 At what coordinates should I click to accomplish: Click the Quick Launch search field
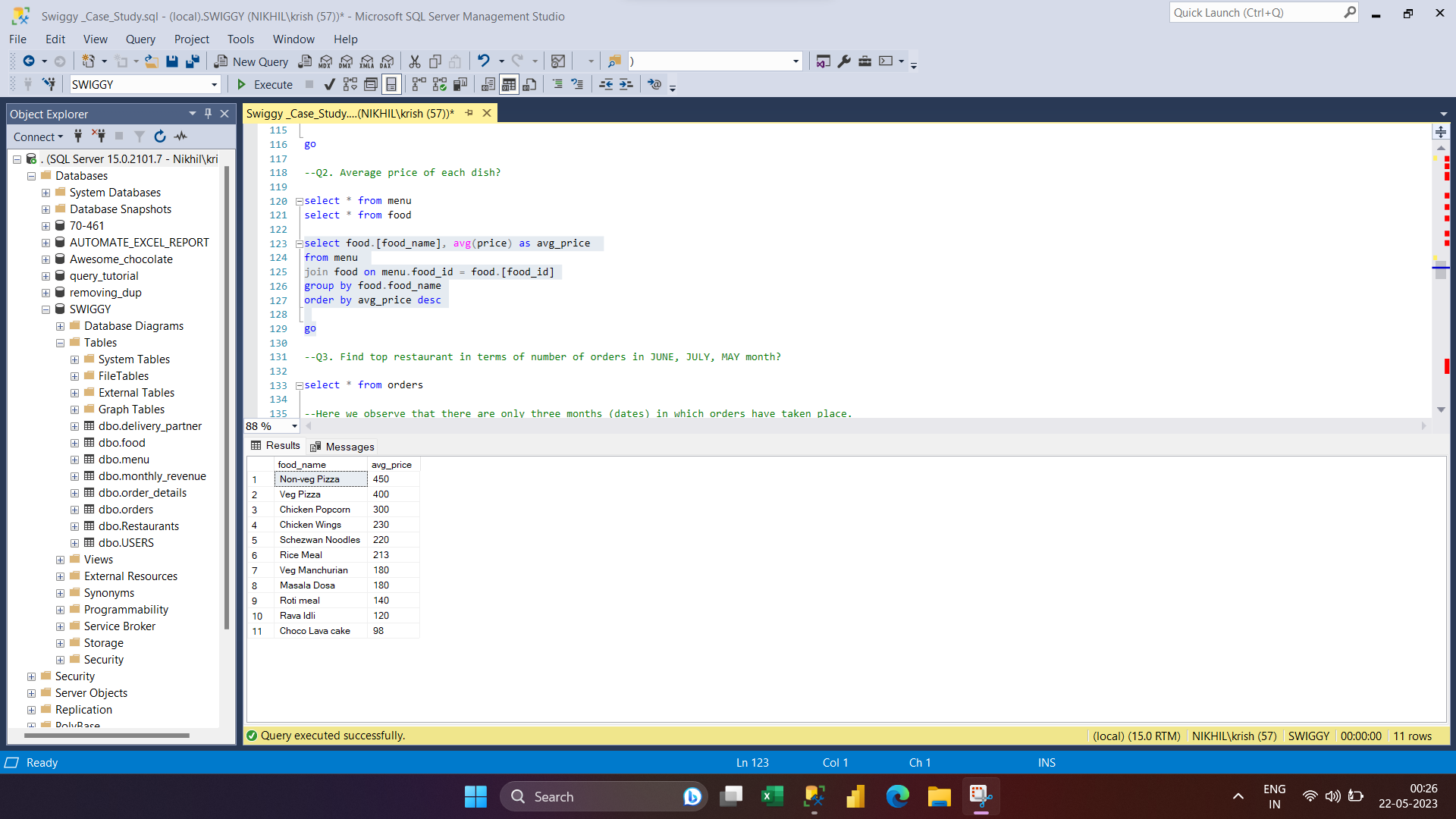[1264, 13]
